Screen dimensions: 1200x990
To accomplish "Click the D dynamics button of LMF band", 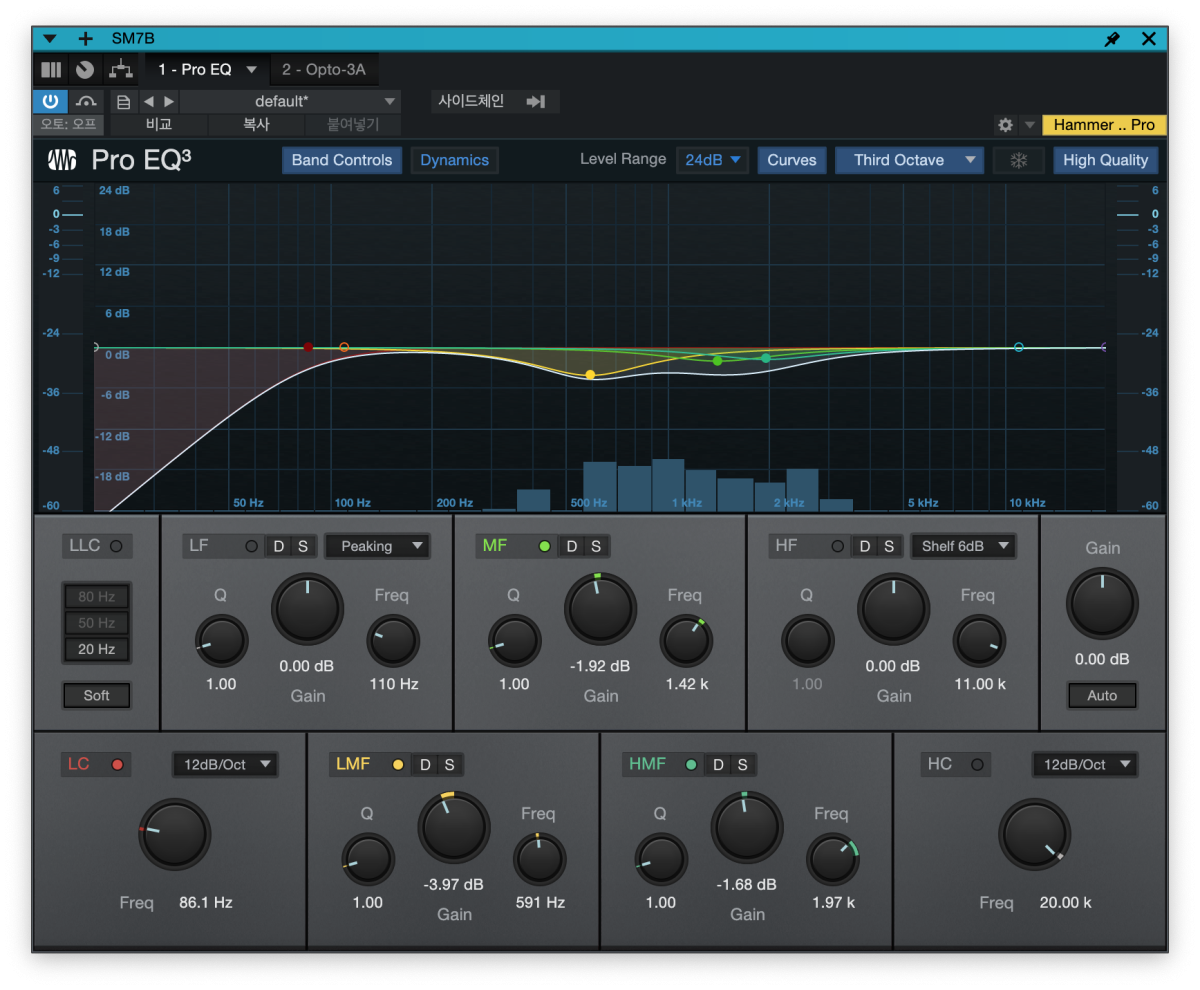I will pyautogui.click(x=425, y=765).
